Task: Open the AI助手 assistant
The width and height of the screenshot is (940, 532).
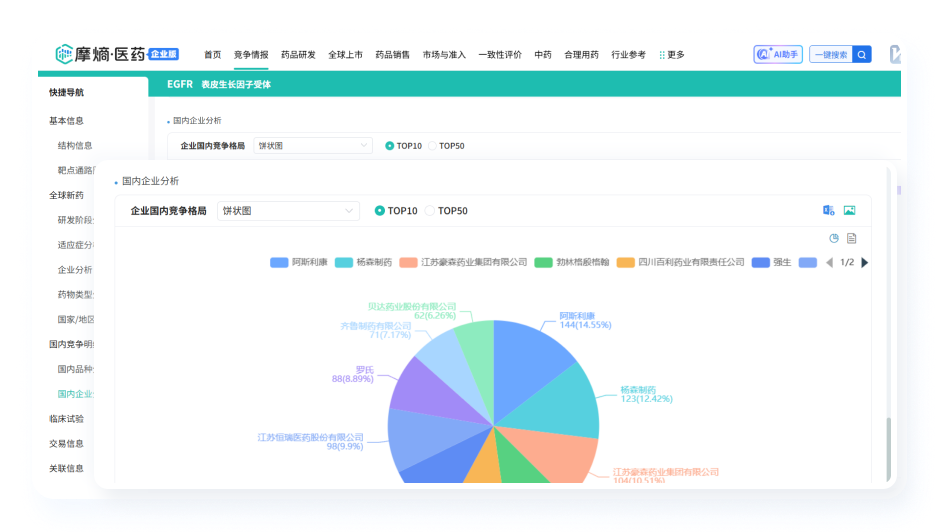Action: coord(778,55)
